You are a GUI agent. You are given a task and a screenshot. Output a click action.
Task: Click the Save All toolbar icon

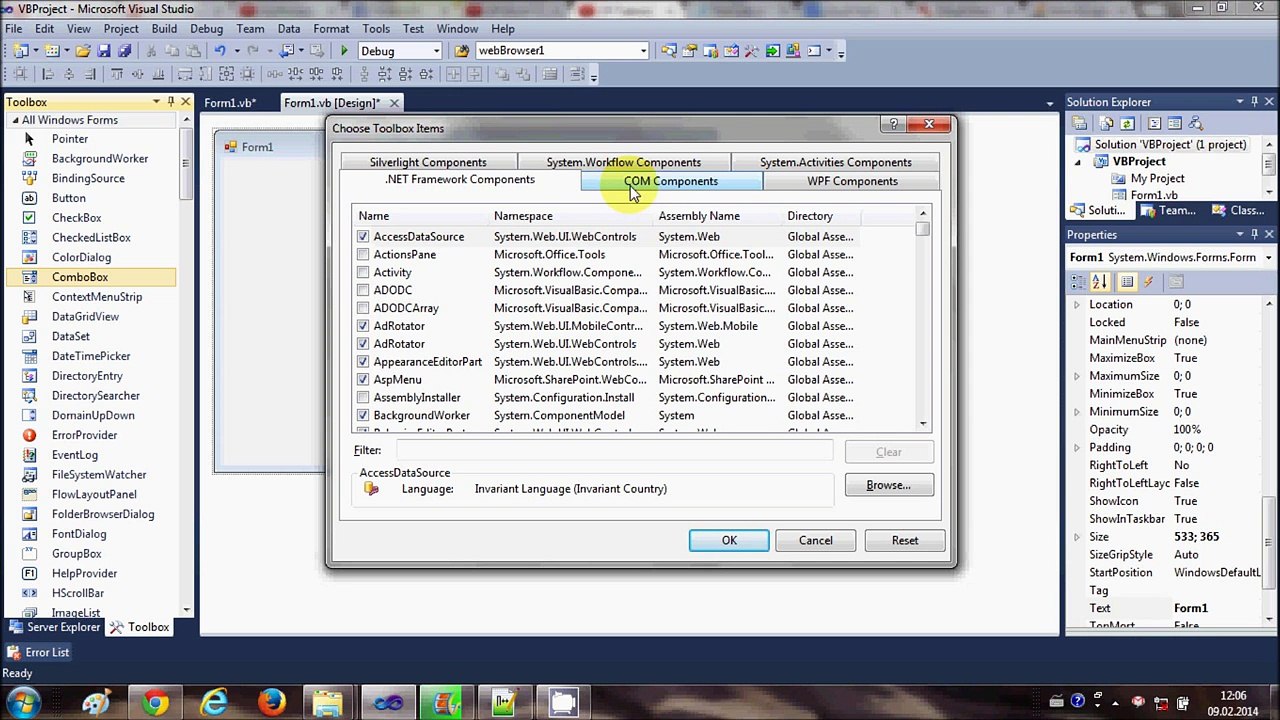click(x=124, y=51)
